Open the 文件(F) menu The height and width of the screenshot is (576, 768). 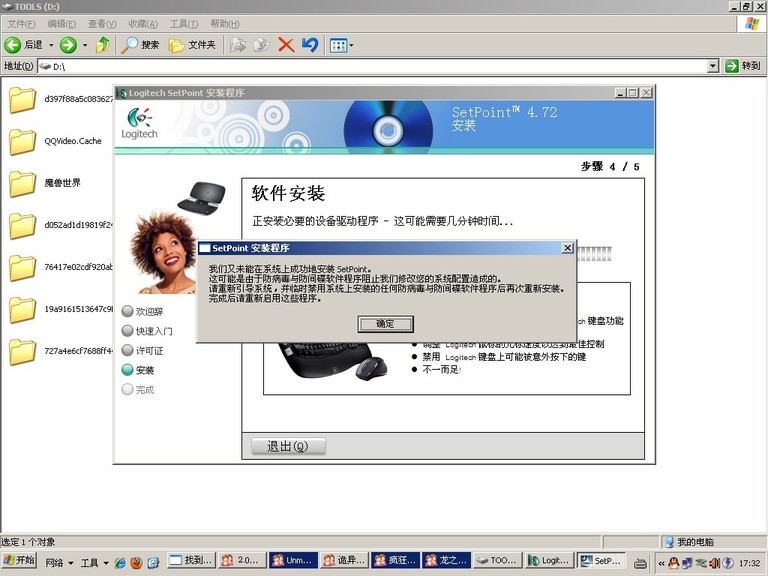(x=22, y=24)
